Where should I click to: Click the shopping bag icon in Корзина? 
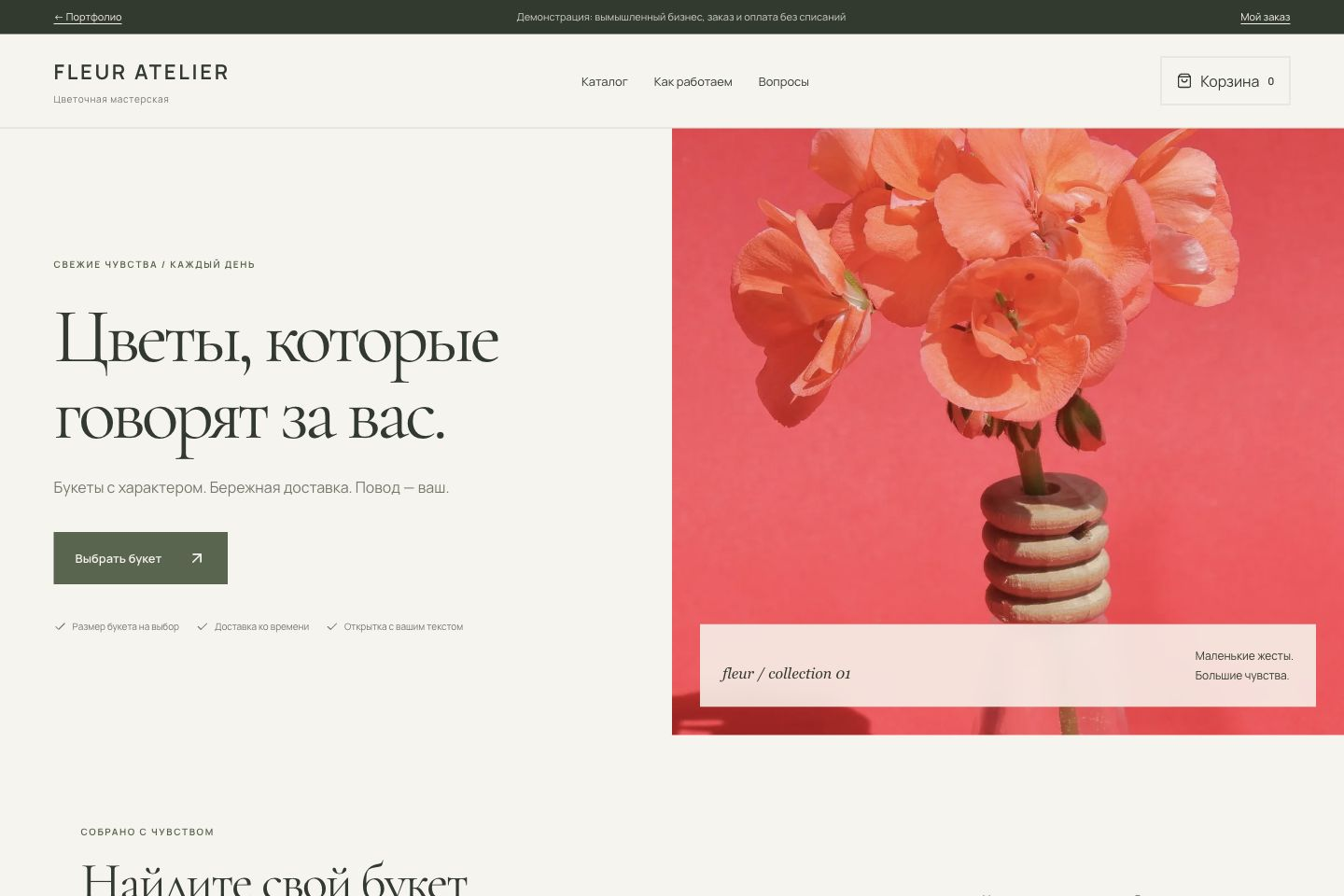tap(1183, 81)
